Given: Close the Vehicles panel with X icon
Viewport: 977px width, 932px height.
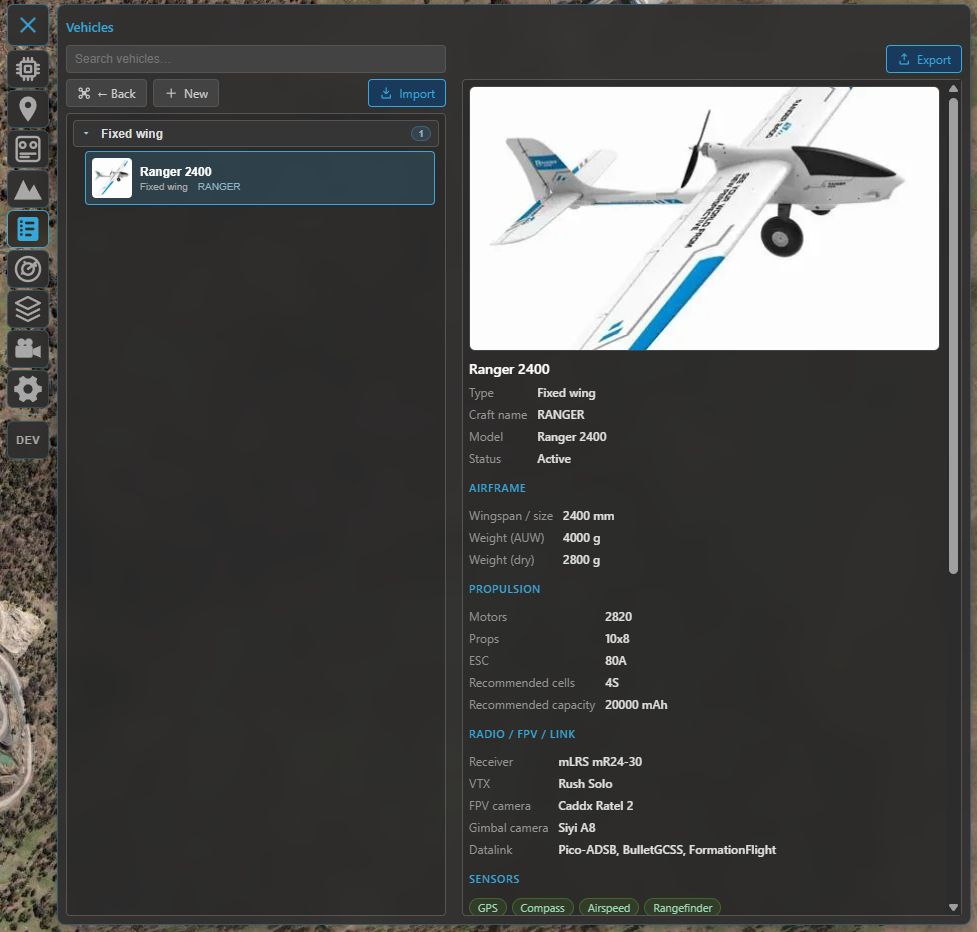Looking at the screenshot, I should [x=28, y=26].
